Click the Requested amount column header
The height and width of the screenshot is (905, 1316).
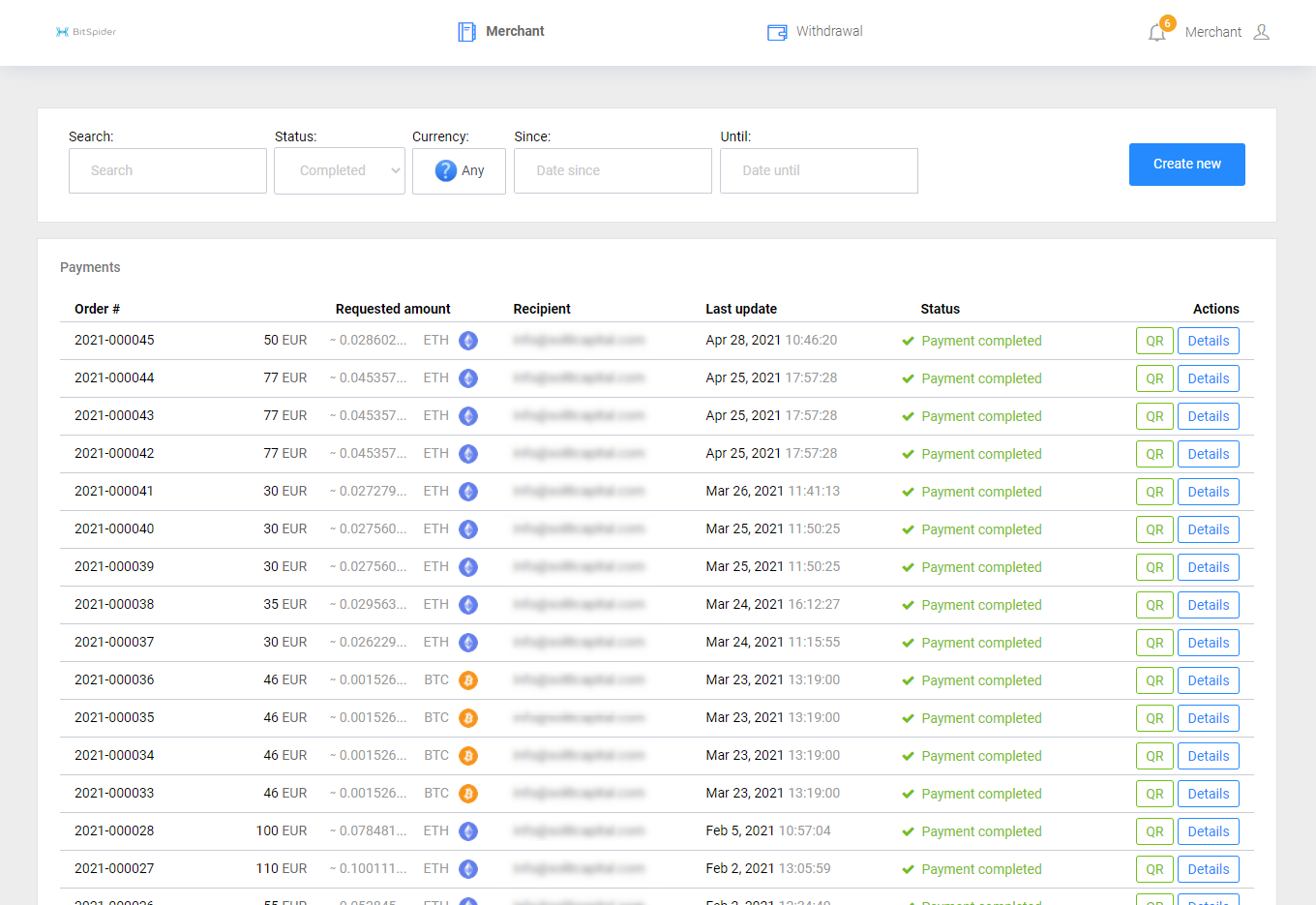393,309
